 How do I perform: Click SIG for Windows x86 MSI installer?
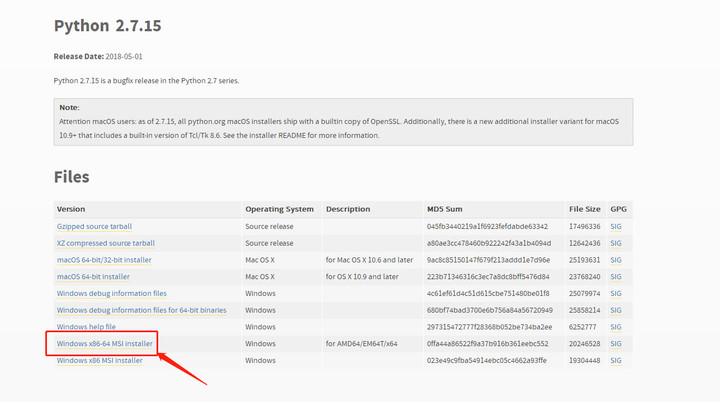point(616,361)
